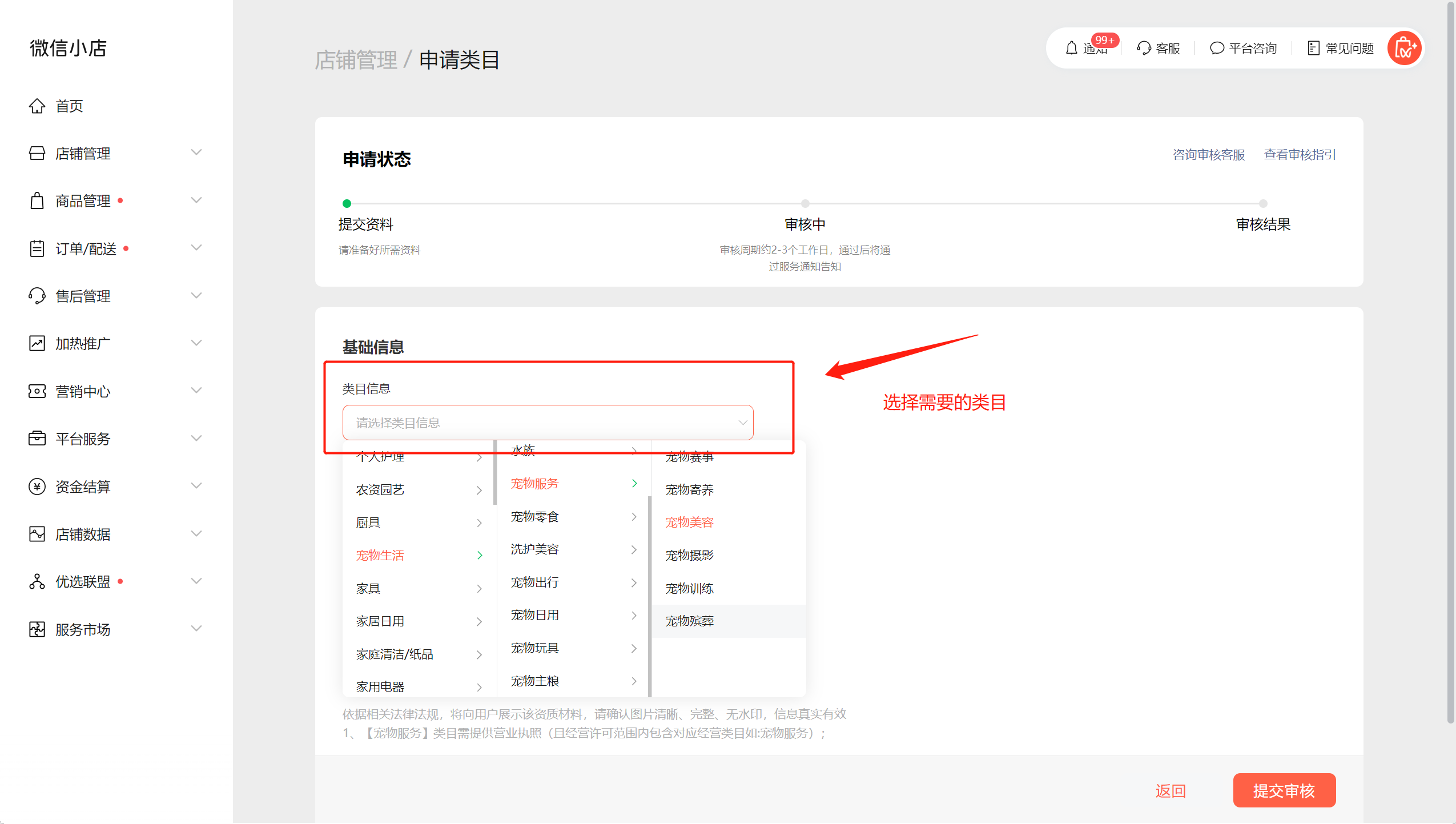The width and height of the screenshot is (1456, 824).
Task: Click the 提交审核 submit button
Action: [x=1284, y=790]
